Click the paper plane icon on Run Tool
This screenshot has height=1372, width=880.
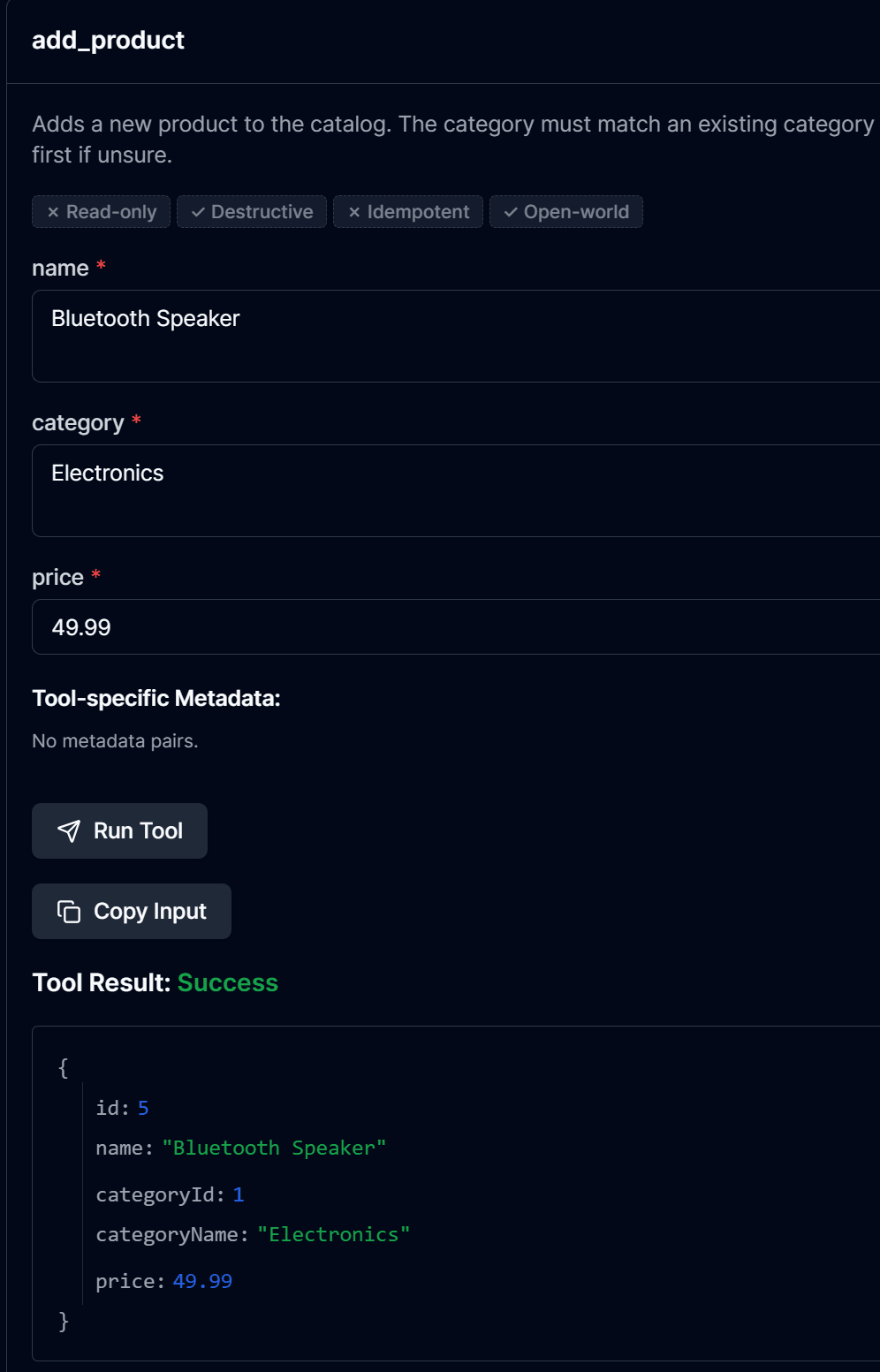tap(69, 830)
